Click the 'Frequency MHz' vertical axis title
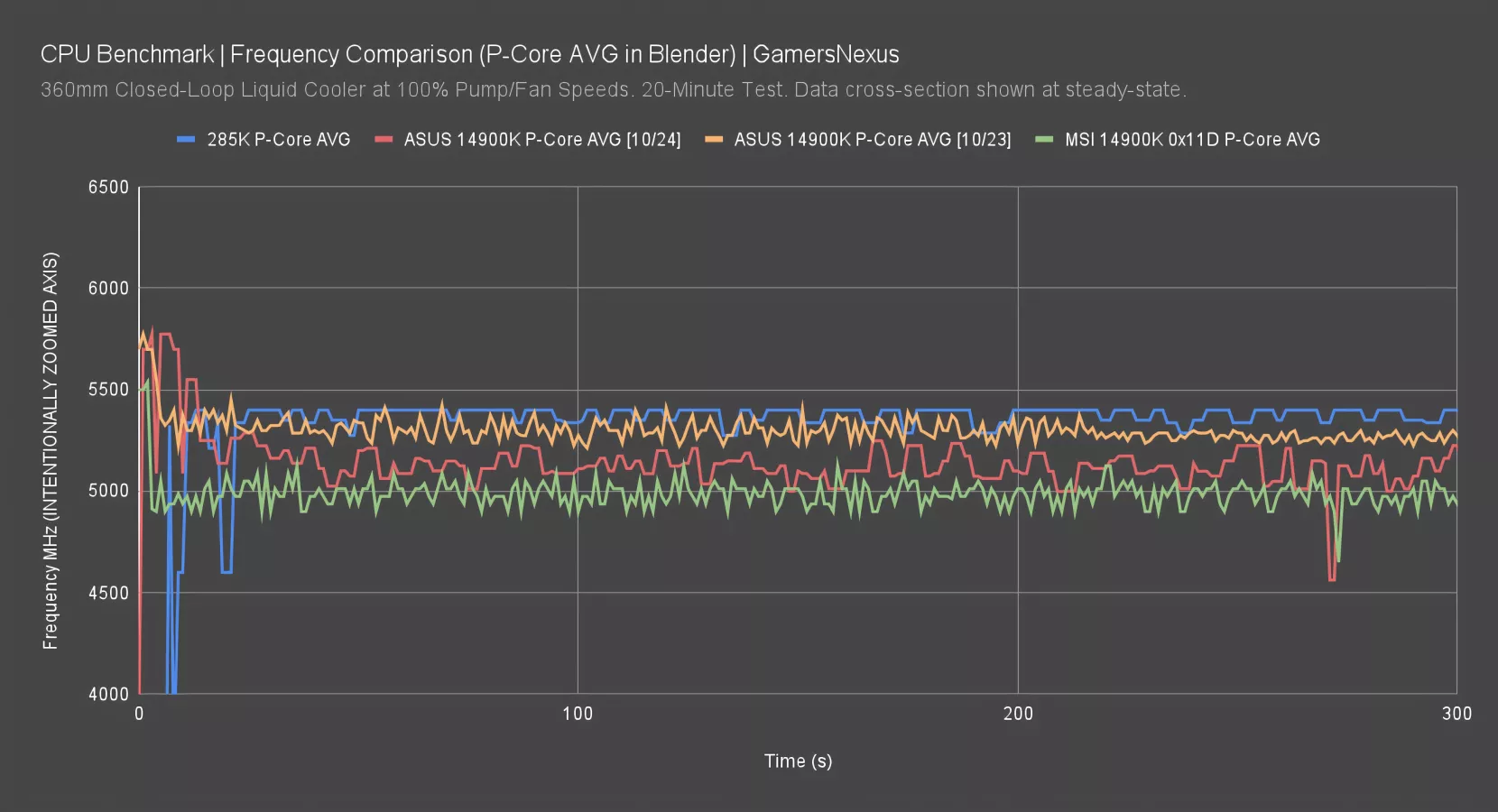 [51, 450]
